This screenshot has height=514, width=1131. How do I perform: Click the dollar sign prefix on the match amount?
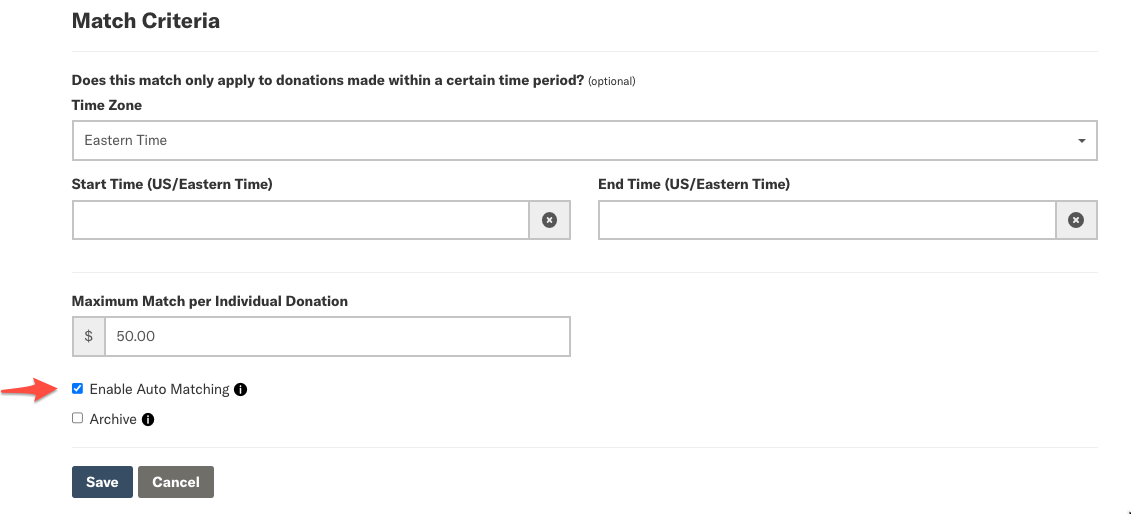(89, 336)
